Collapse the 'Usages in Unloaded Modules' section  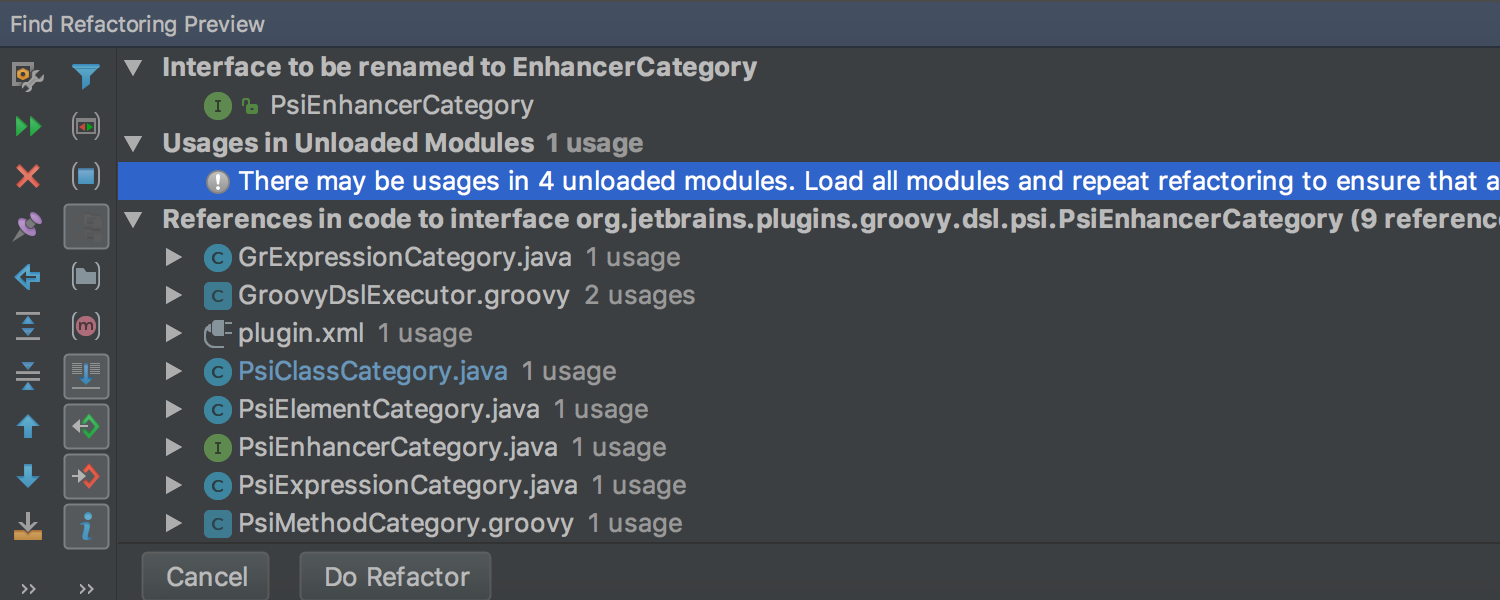click(x=133, y=144)
